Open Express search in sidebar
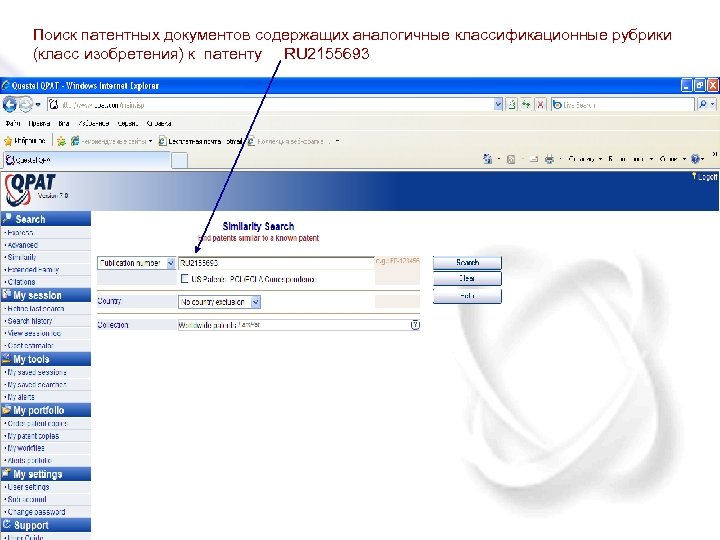Image resolution: width=720 pixels, height=540 pixels. 20,233
